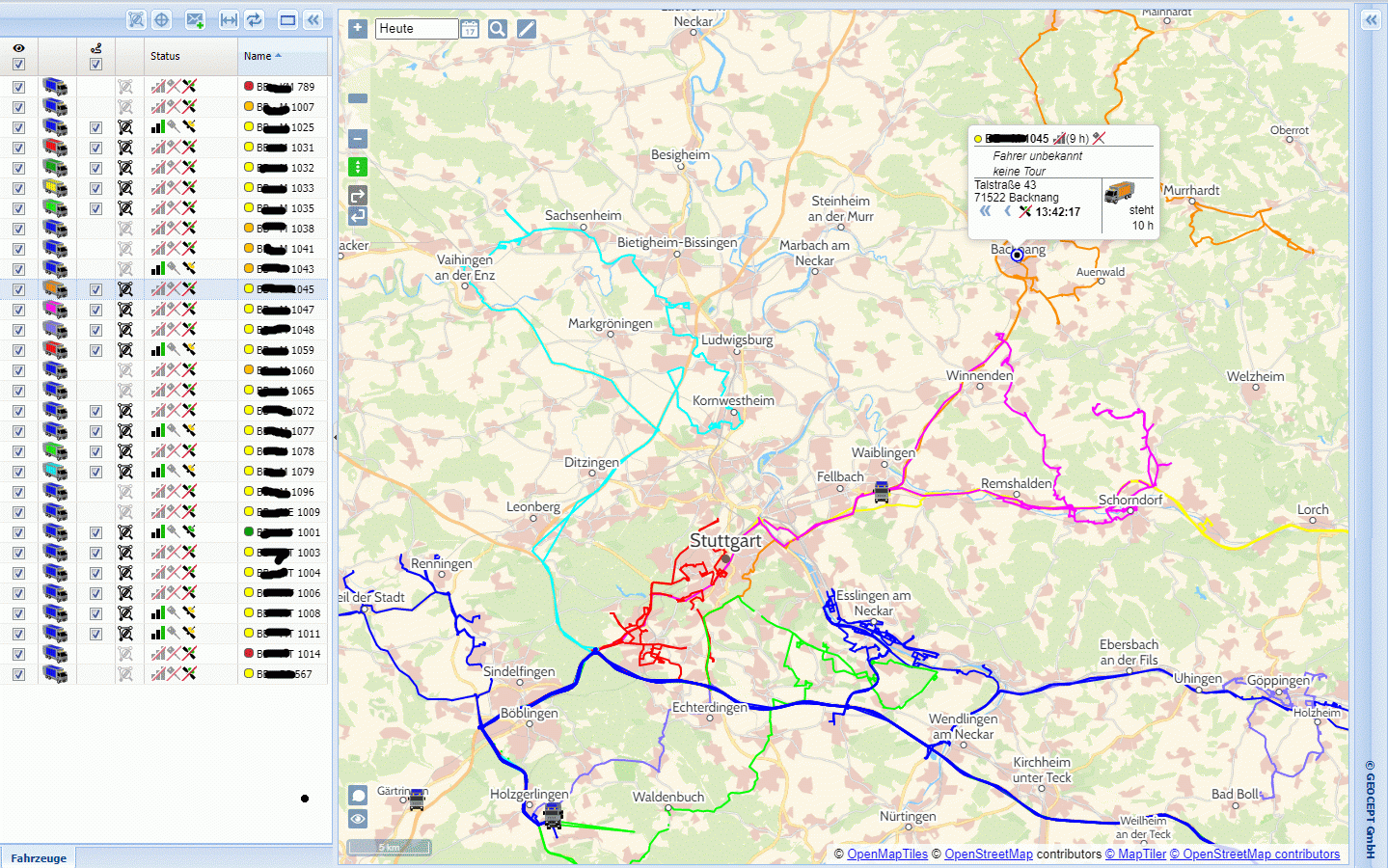This screenshot has width=1388, height=868.
Task: Select the pencil draw tool on map
Action: click(527, 29)
